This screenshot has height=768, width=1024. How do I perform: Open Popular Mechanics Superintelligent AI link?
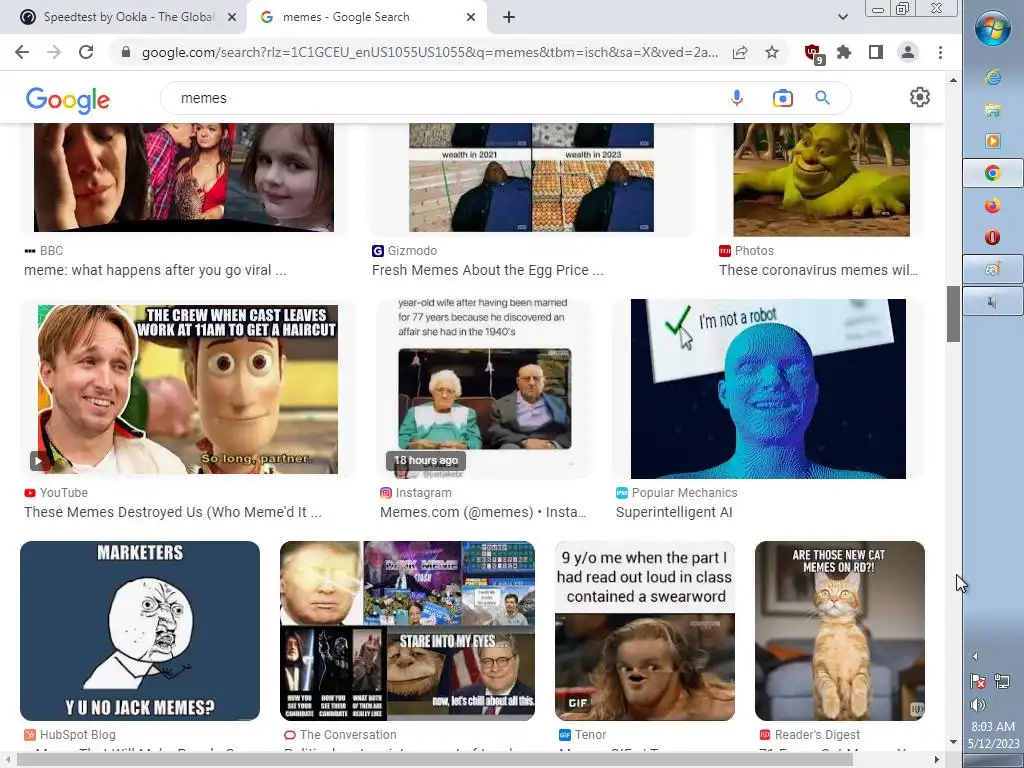pos(674,512)
